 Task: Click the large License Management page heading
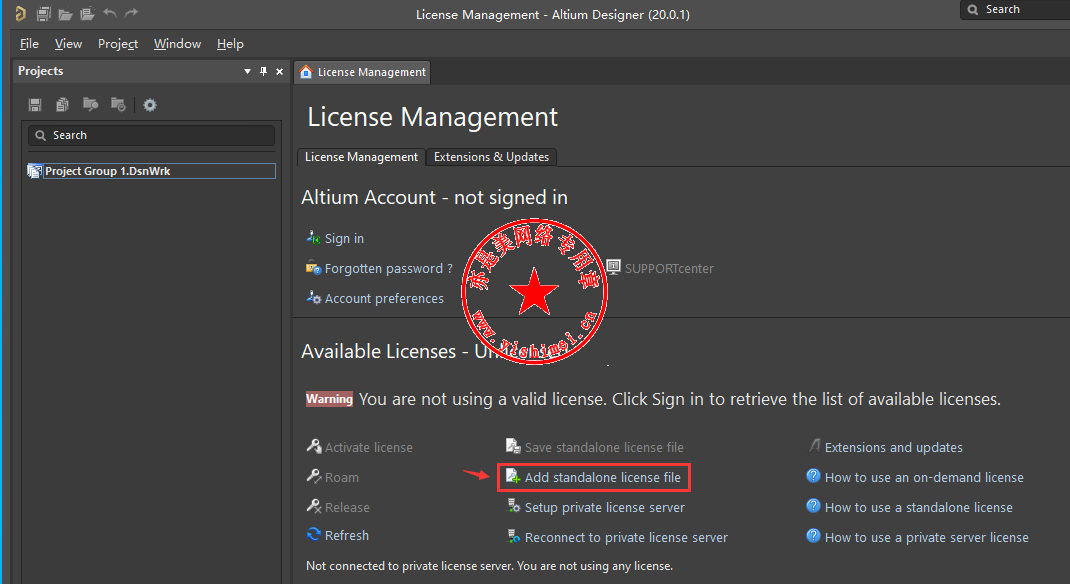(x=433, y=117)
